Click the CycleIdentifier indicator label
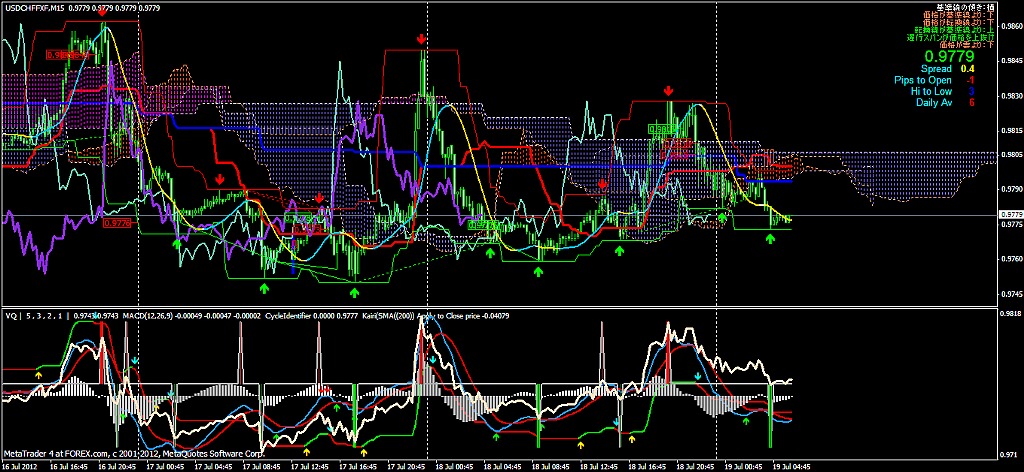 [292, 316]
